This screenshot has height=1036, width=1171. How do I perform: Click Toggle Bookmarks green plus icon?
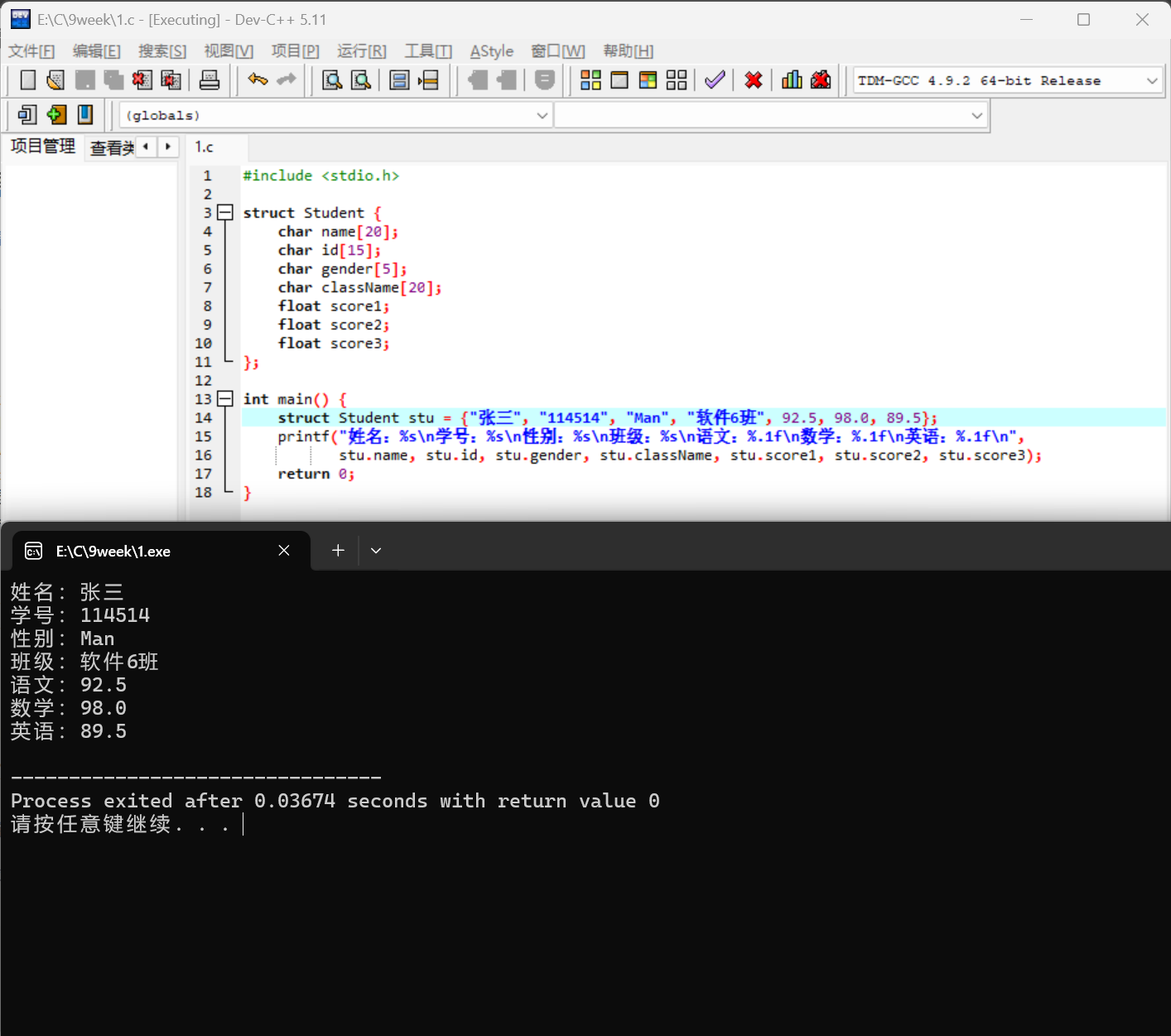point(56,114)
